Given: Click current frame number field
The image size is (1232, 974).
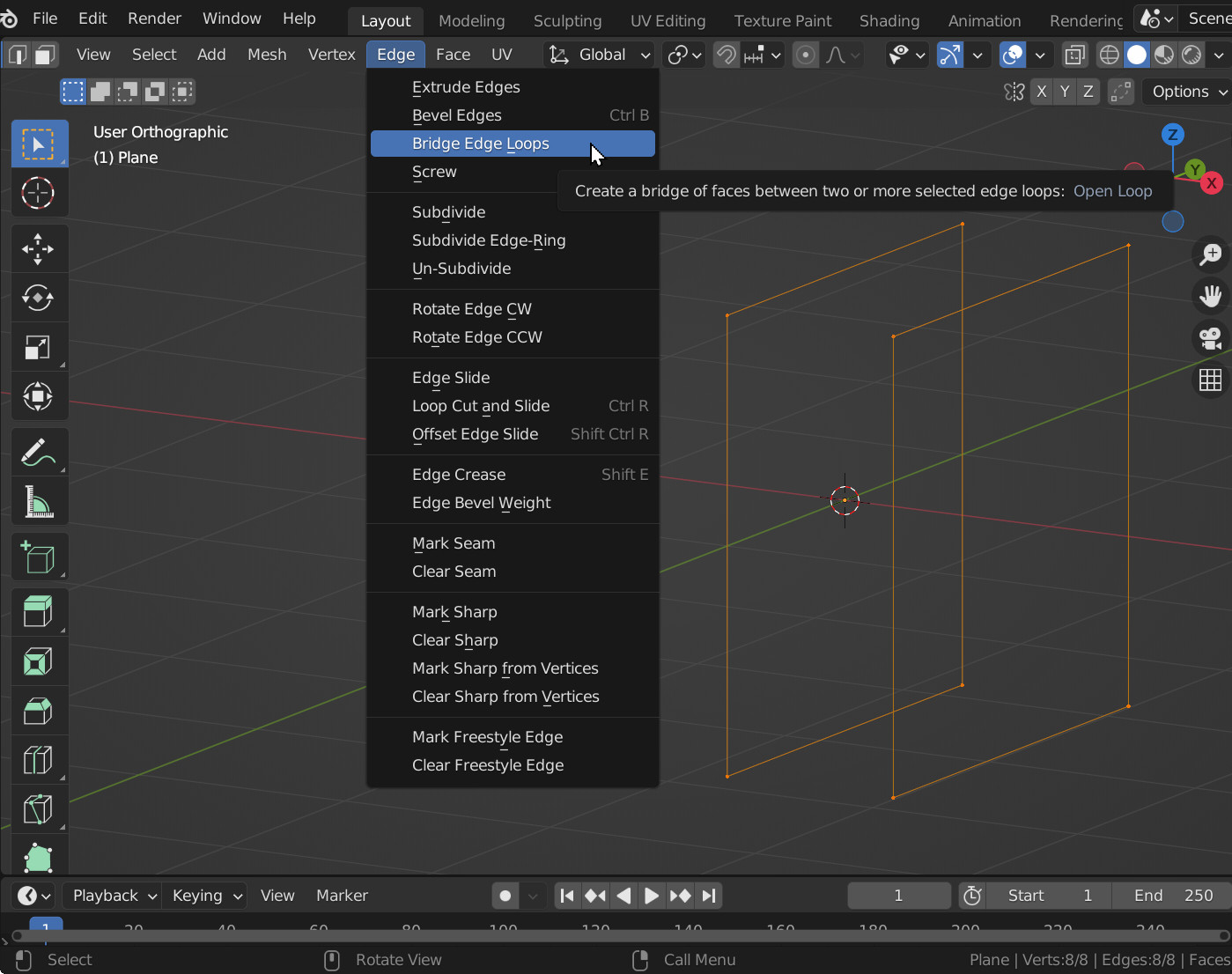Looking at the screenshot, I should click(x=899, y=896).
